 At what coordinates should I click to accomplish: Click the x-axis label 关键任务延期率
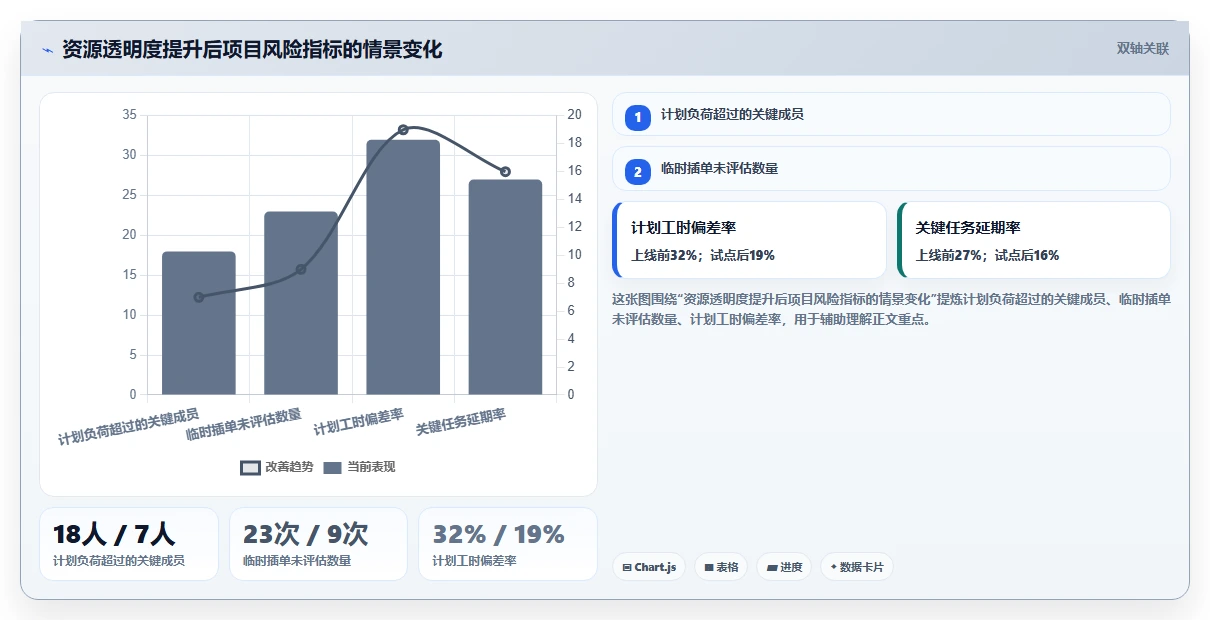461,422
